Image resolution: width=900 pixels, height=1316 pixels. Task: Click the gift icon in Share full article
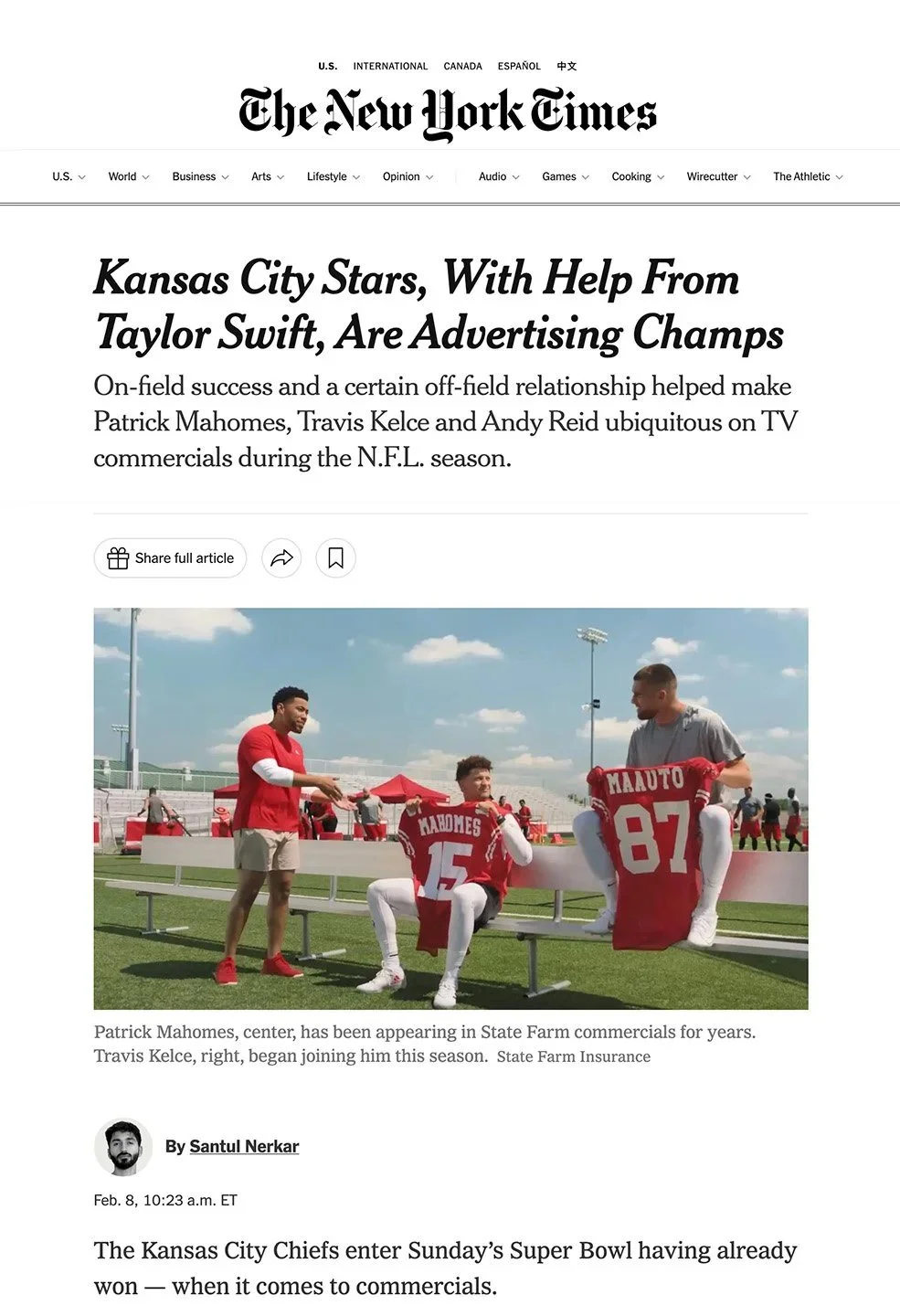(x=118, y=558)
